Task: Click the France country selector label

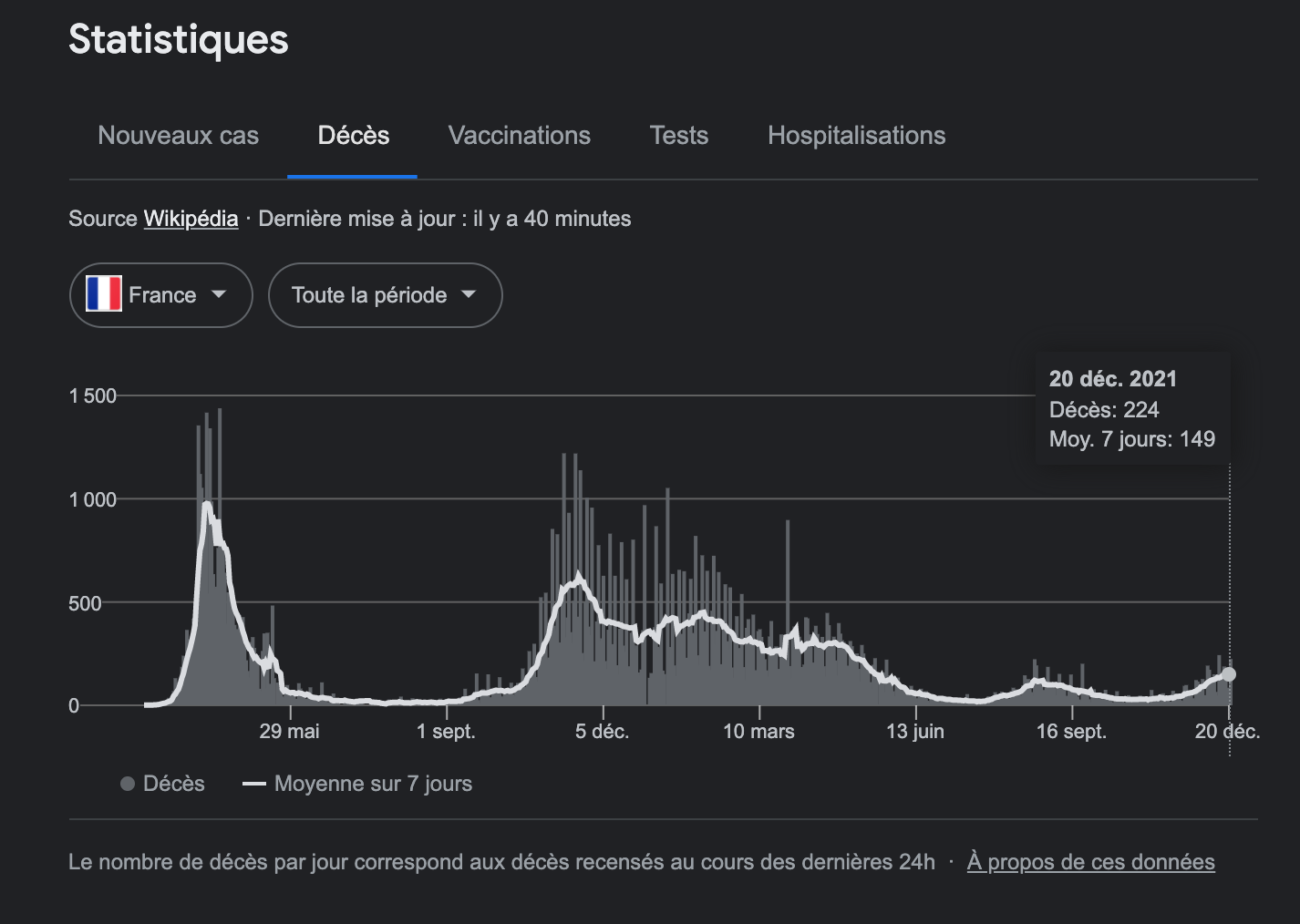Action: 162,295
